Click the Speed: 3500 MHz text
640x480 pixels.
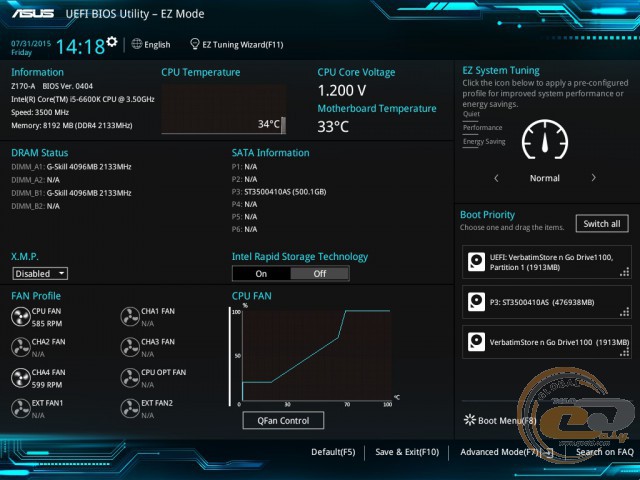(x=40, y=112)
